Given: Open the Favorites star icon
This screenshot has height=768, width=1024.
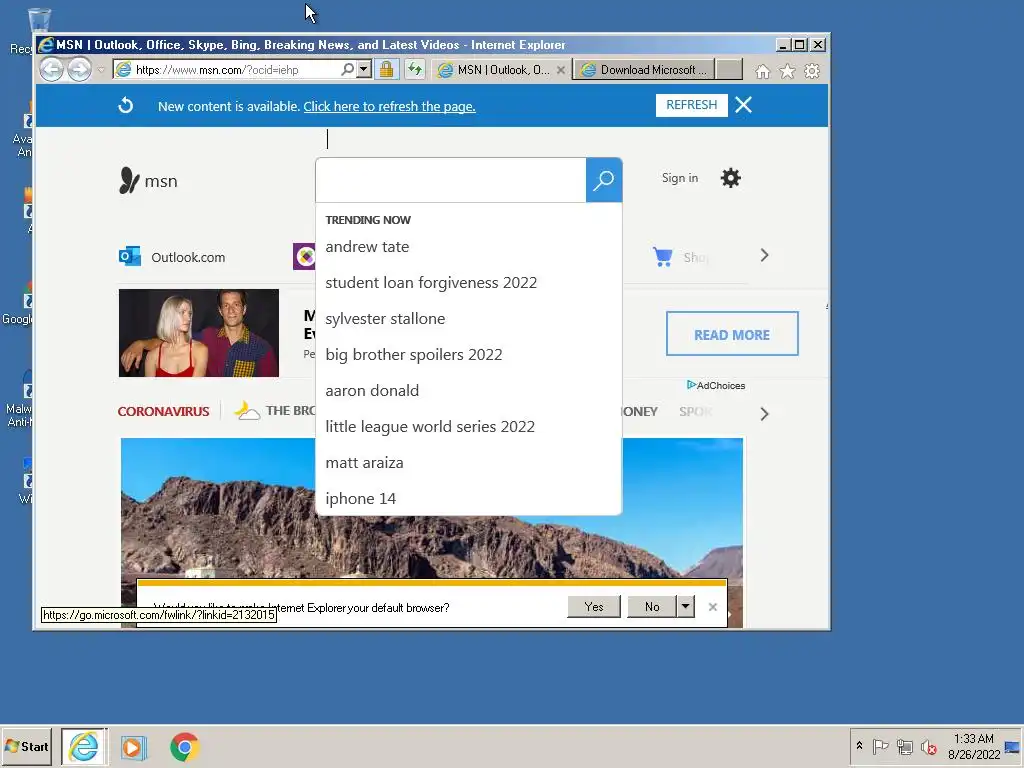Looking at the screenshot, I should [787, 71].
